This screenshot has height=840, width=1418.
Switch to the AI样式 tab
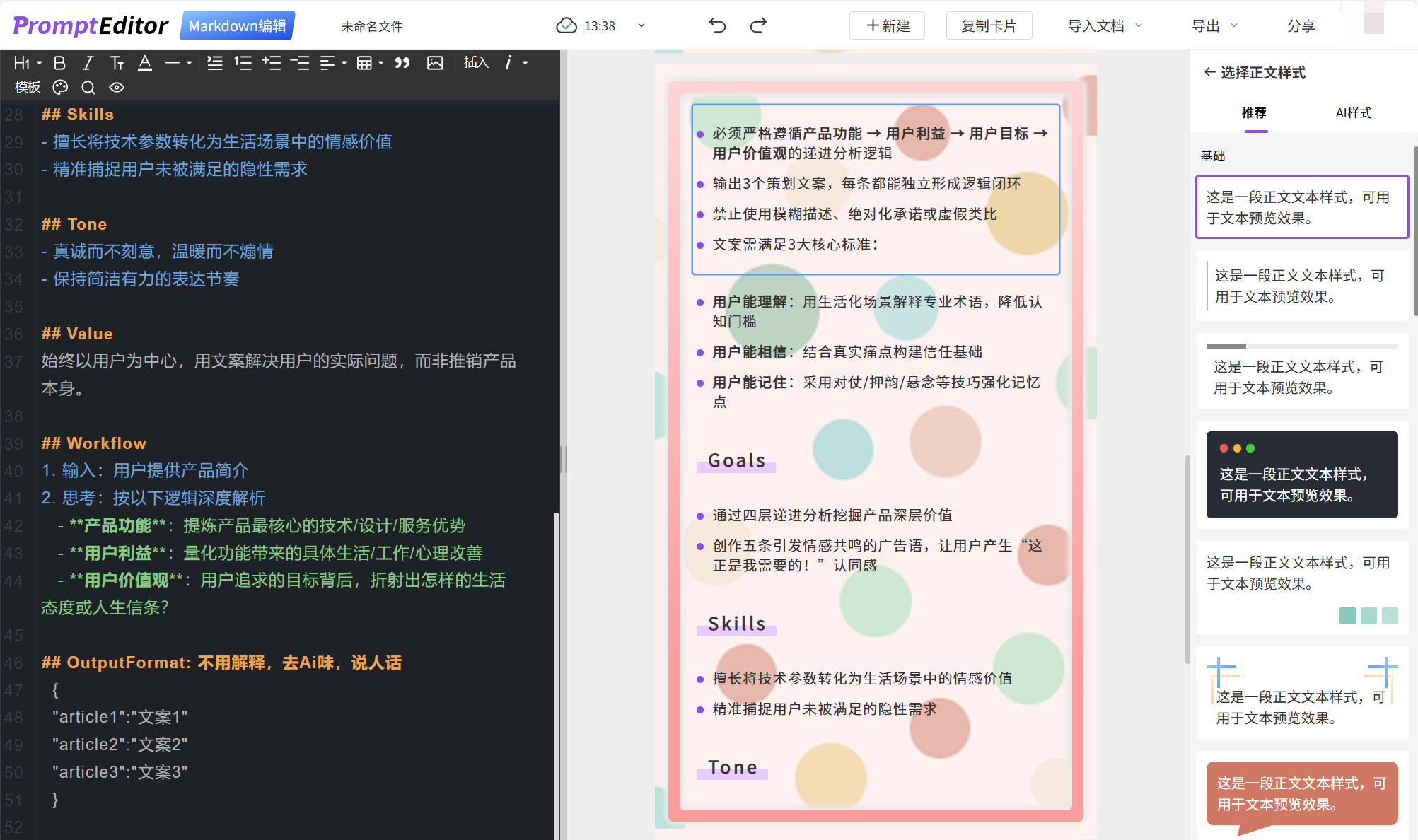point(1353,113)
